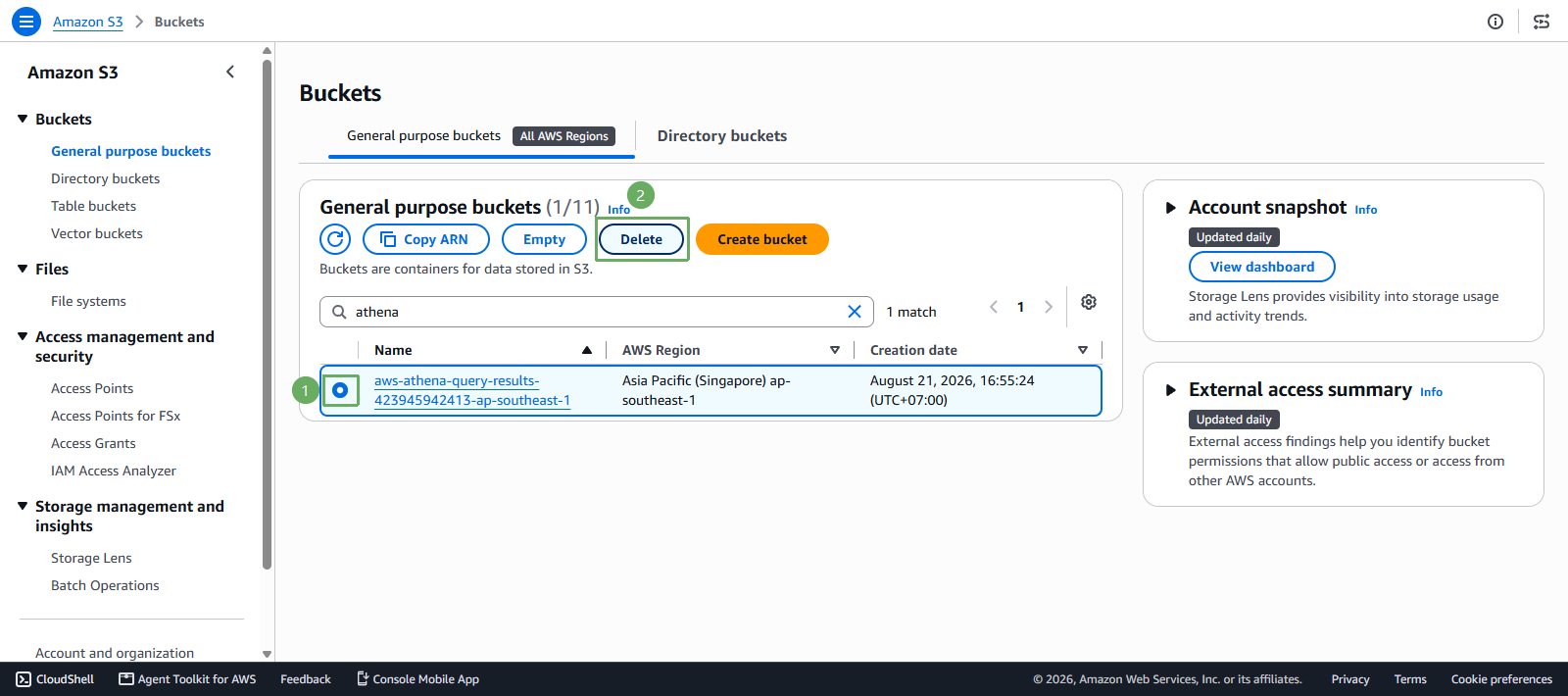Switch to the Directory buckets tab

(722, 136)
